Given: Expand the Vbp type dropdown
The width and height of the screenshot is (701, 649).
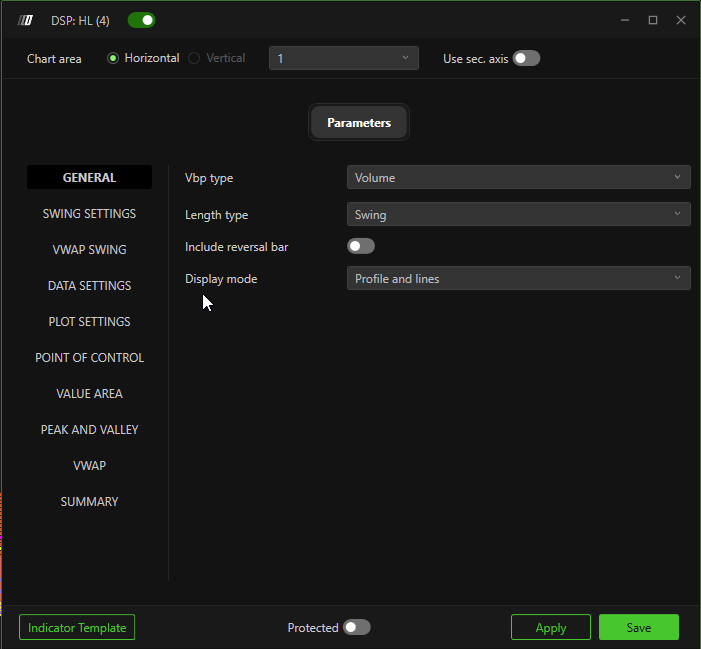Looking at the screenshot, I should click(518, 178).
